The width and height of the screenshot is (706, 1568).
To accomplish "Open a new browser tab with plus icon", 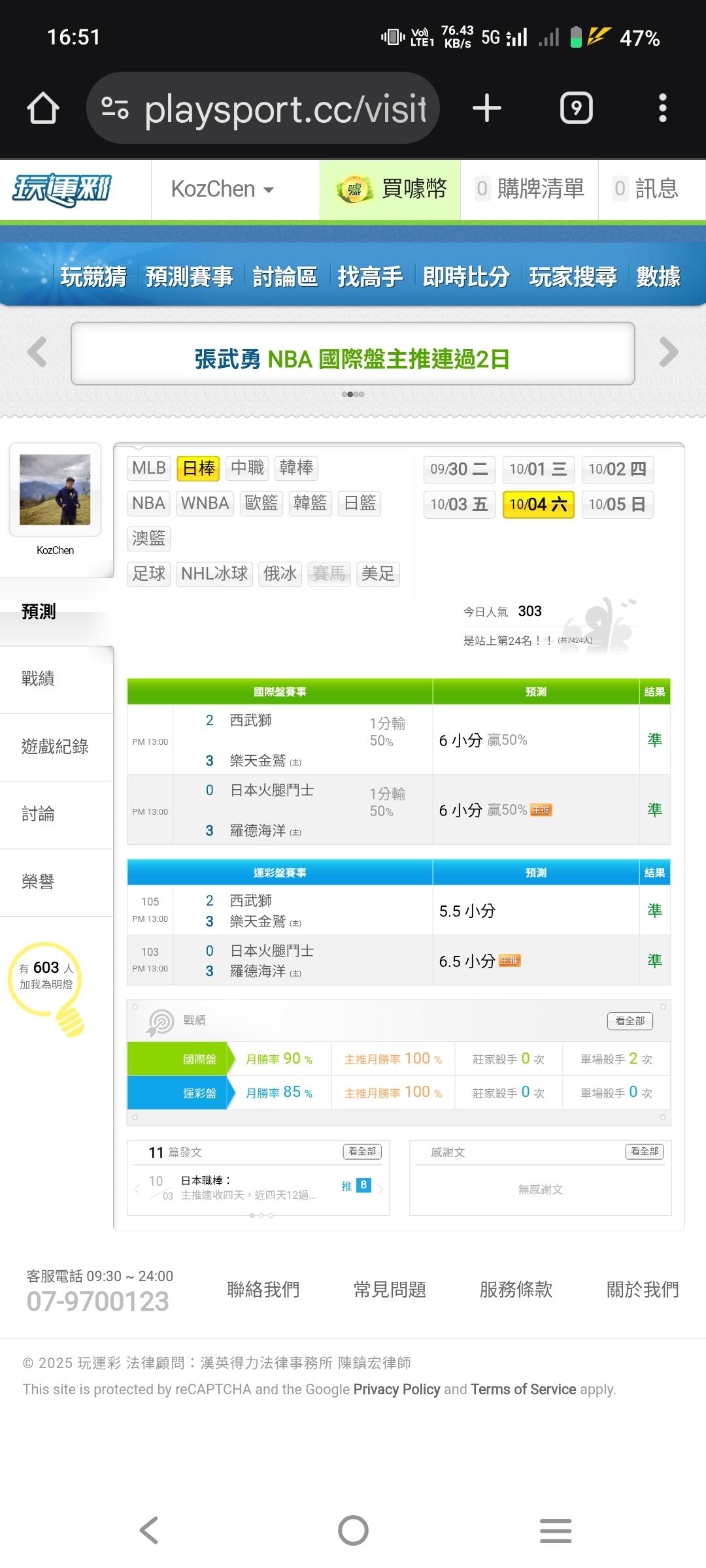I will point(487,108).
